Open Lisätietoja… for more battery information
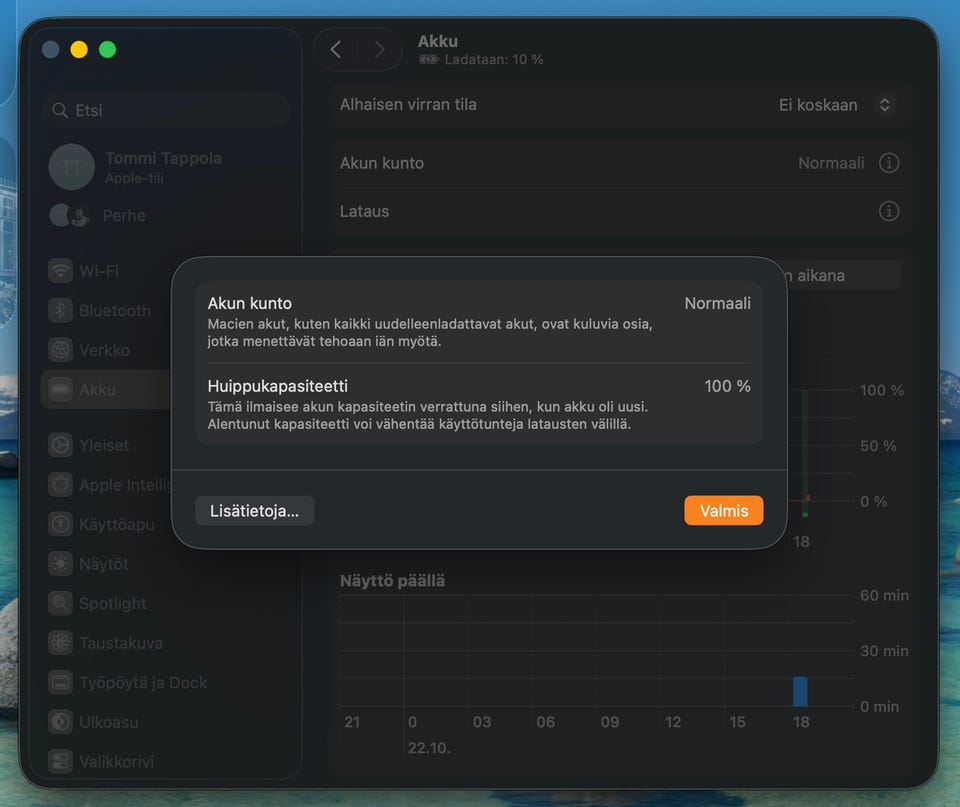 click(255, 511)
